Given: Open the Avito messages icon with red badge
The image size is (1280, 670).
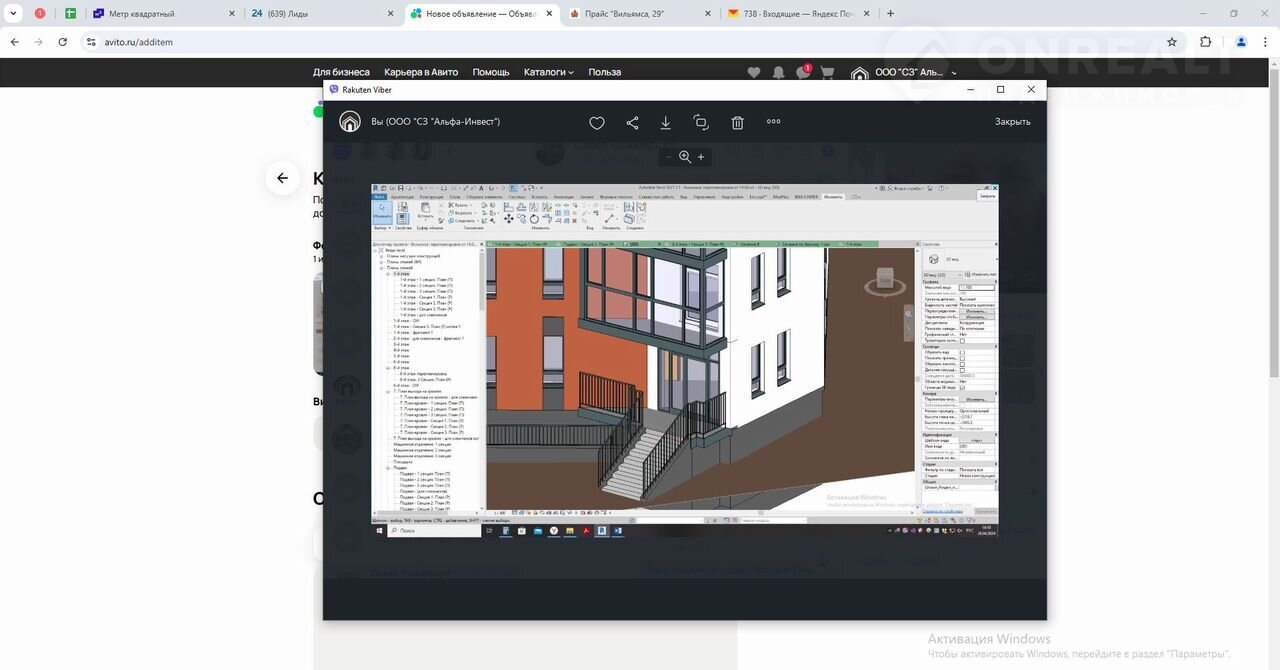Looking at the screenshot, I should click(x=802, y=72).
